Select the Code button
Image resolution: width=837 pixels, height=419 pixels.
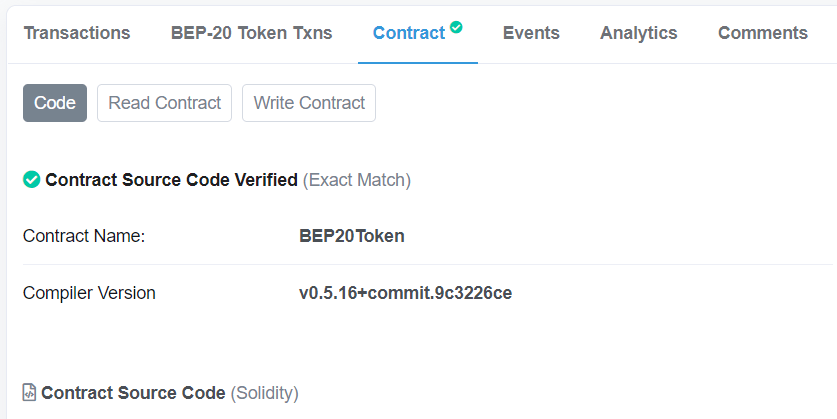click(x=55, y=103)
